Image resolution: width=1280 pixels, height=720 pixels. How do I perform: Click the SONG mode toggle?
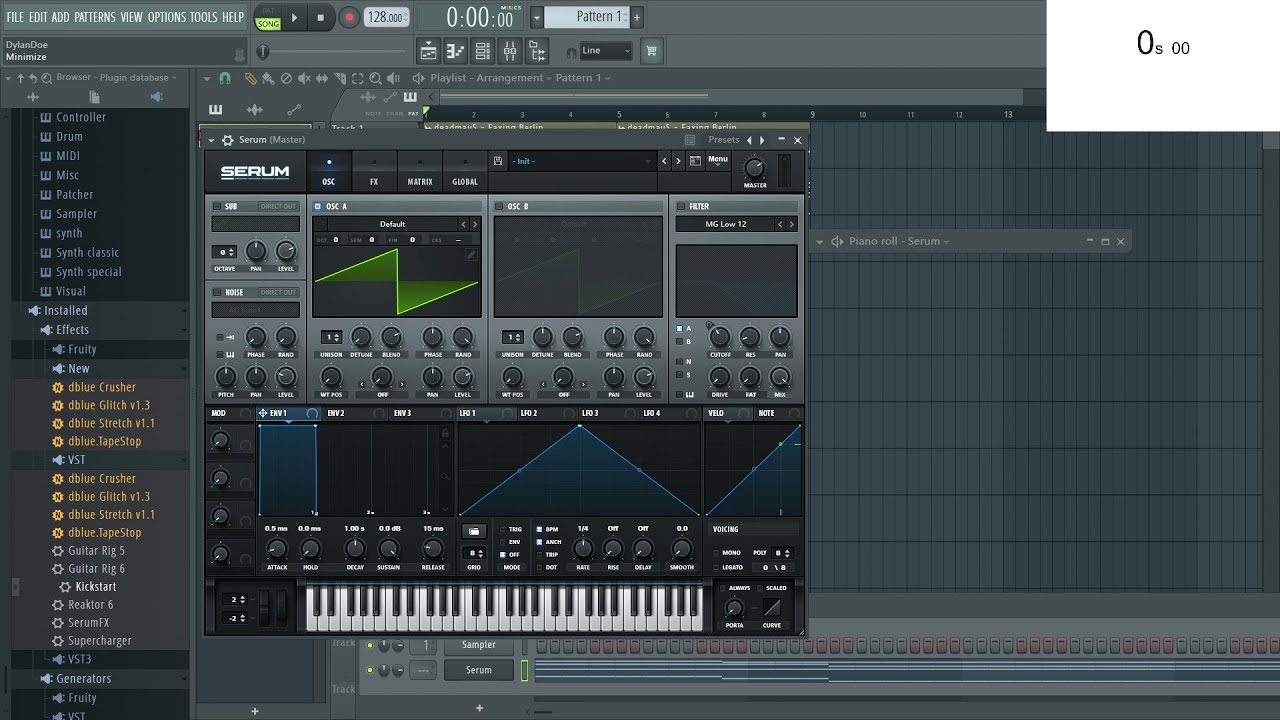[268, 23]
